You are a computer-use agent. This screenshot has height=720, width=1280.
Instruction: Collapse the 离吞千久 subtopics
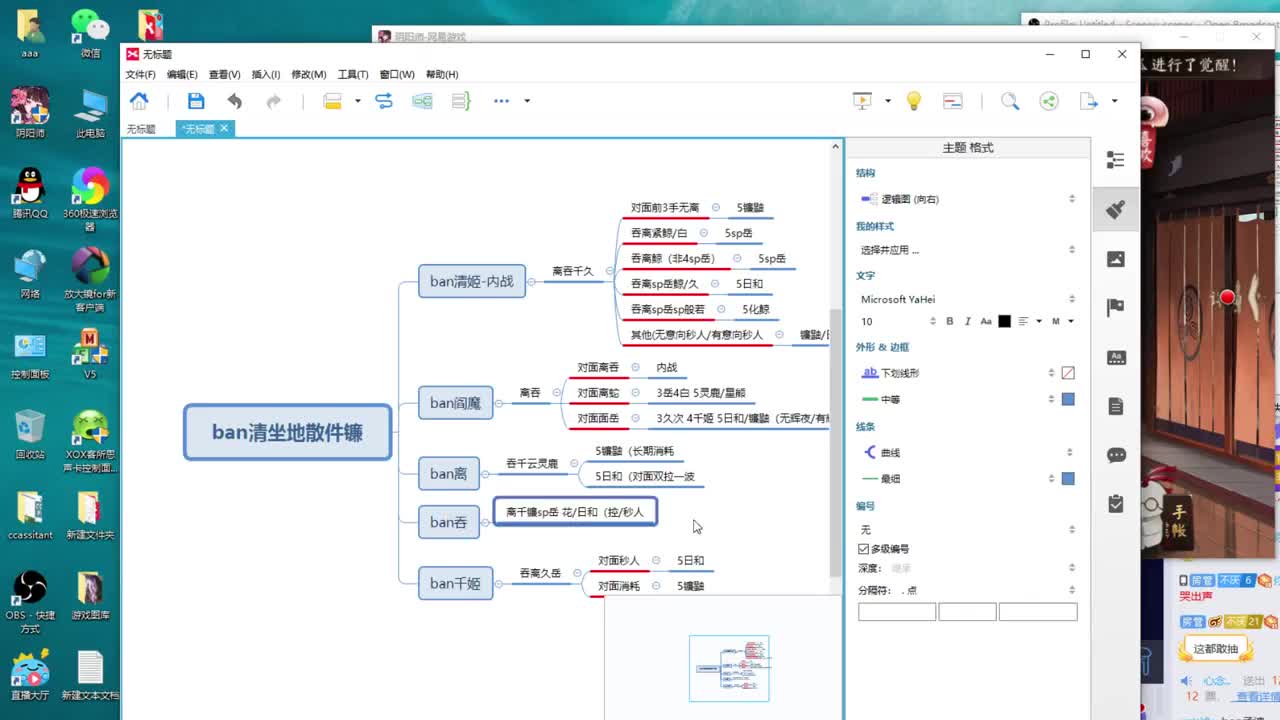pyautogui.click(x=607, y=271)
